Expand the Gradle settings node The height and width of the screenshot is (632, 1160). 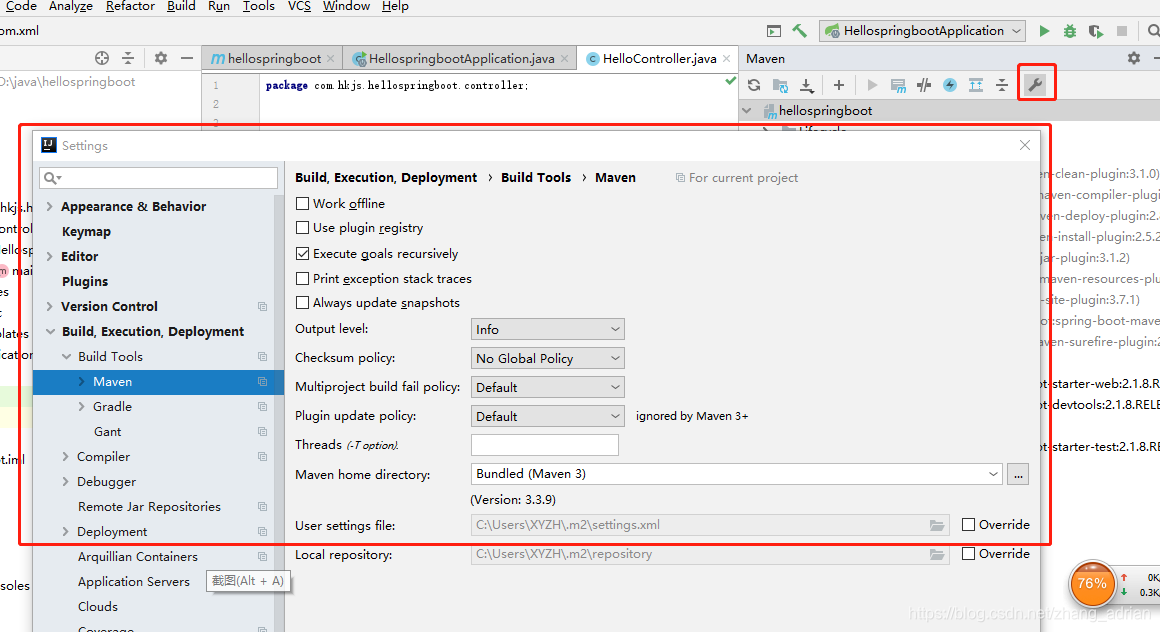(81, 406)
